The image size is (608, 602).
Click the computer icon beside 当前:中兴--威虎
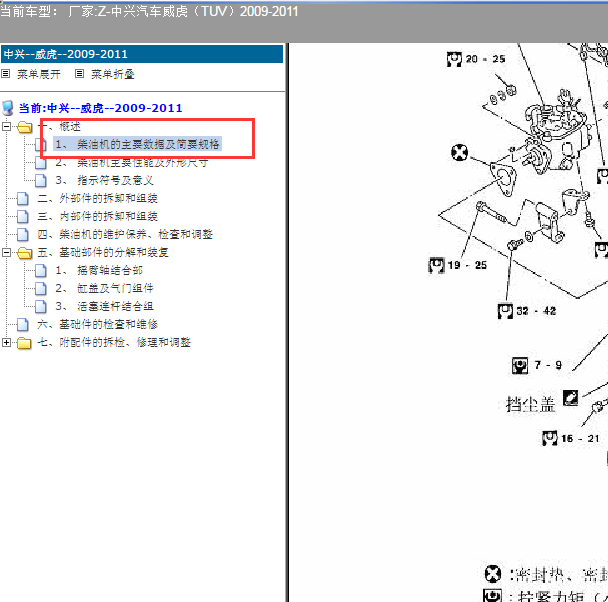pos(8,108)
